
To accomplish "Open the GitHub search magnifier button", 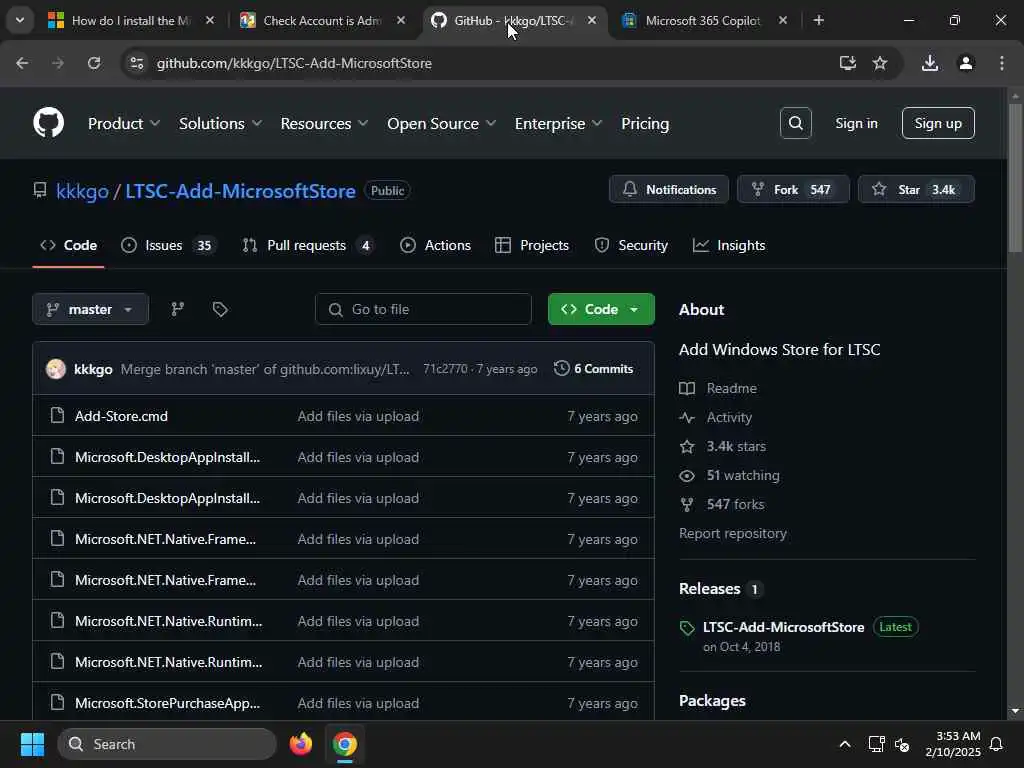I will [x=795, y=123].
